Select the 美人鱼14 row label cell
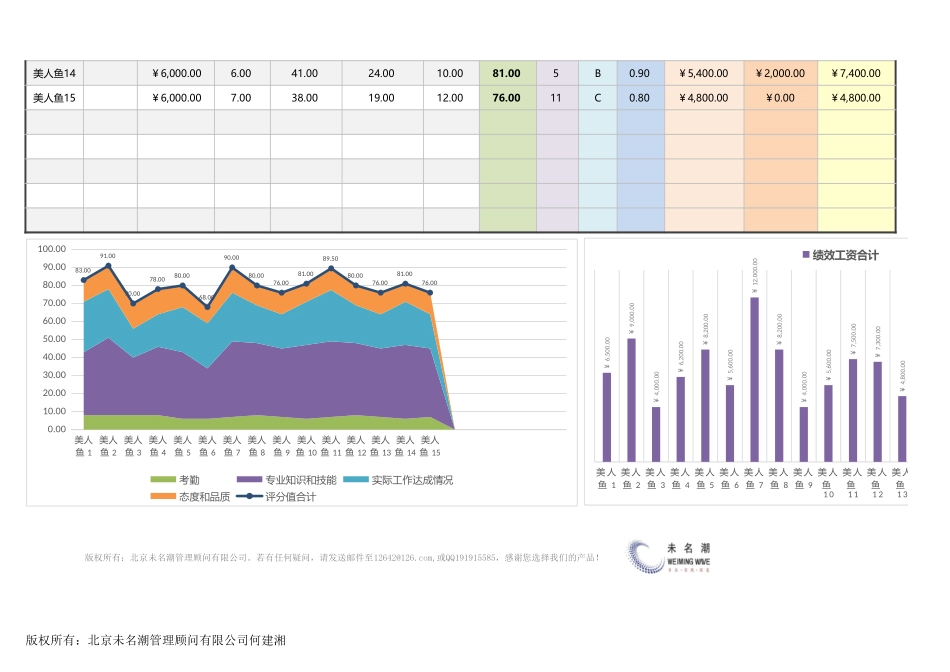950x672 pixels. pos(55,72)
